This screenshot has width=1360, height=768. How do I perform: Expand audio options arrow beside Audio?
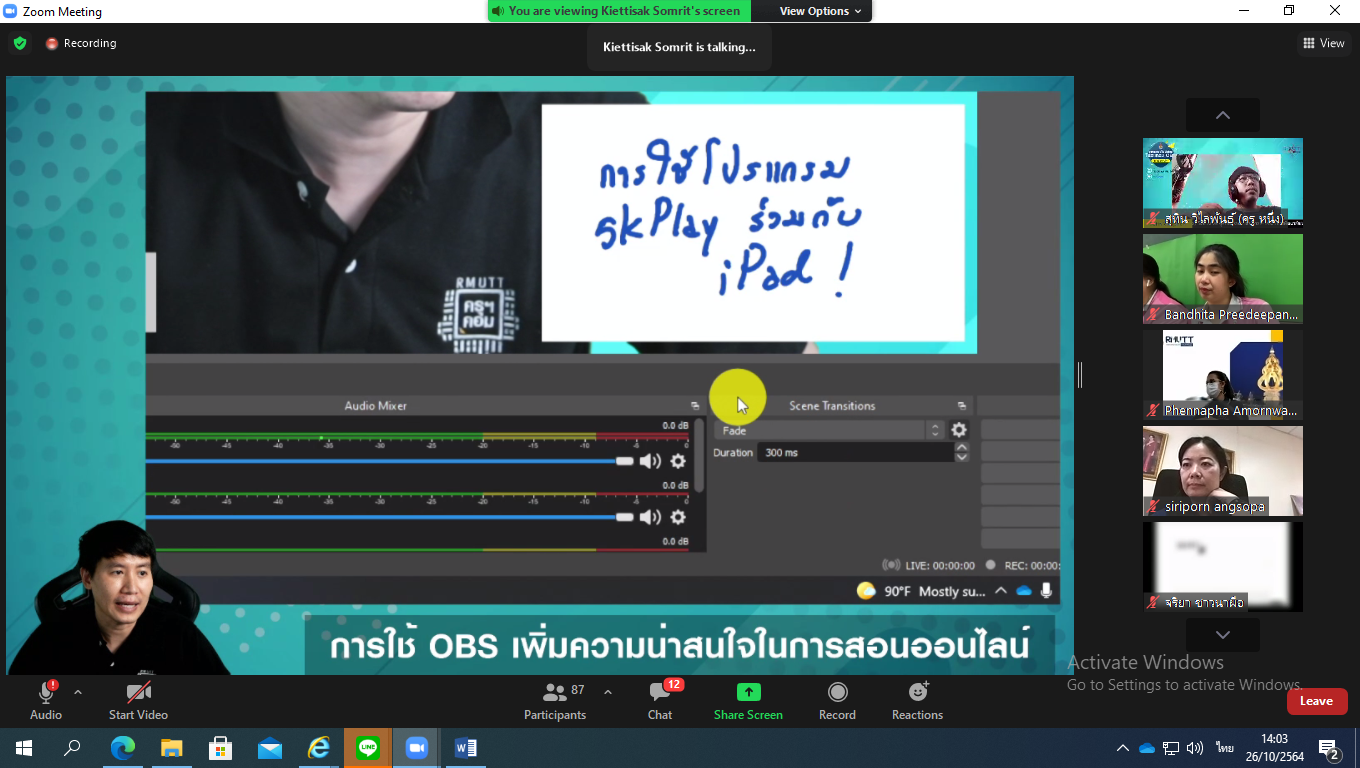(78, 692)
